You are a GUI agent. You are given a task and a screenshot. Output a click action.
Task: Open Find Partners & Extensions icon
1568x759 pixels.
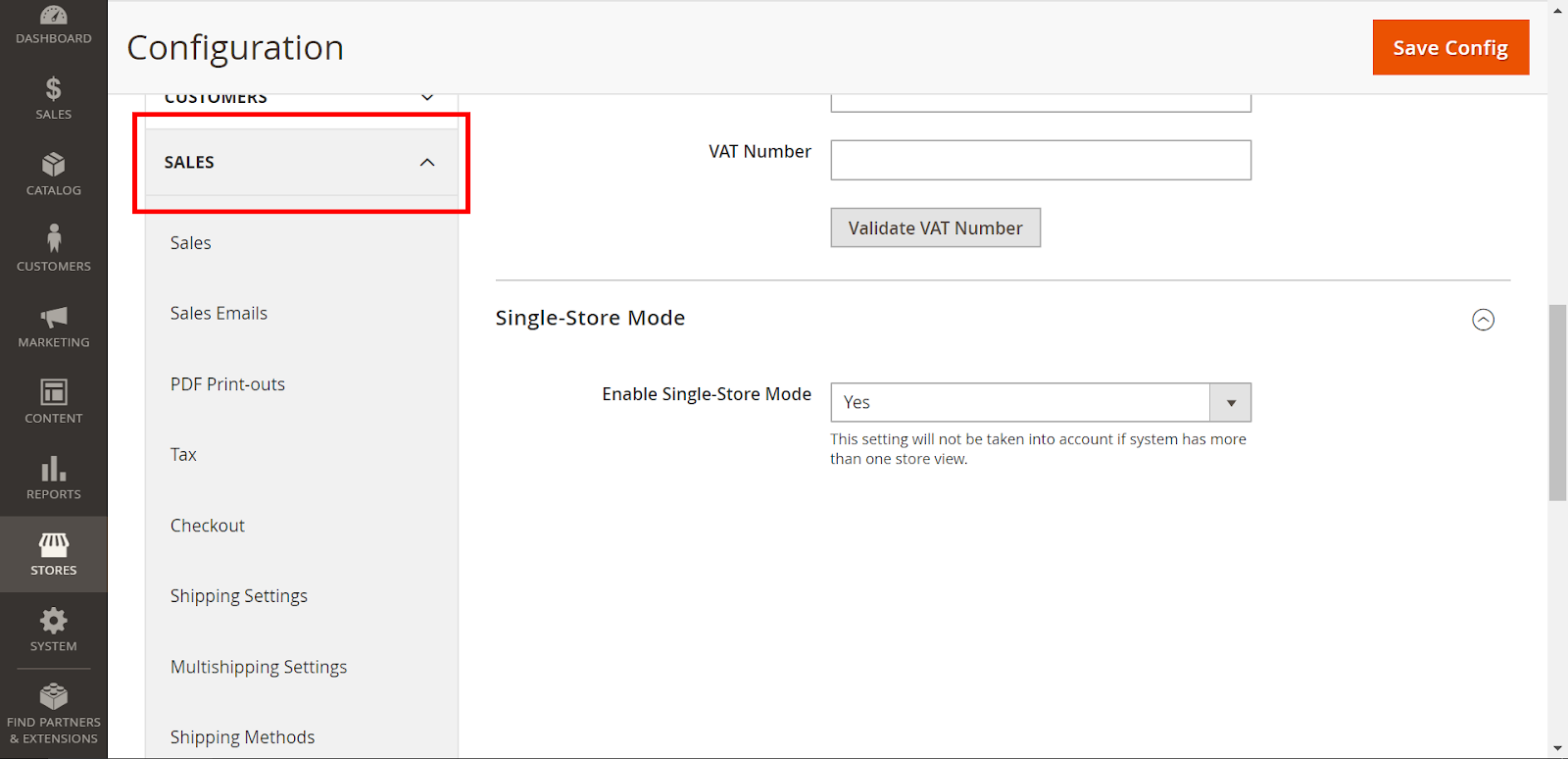click(x=54, y=697)
